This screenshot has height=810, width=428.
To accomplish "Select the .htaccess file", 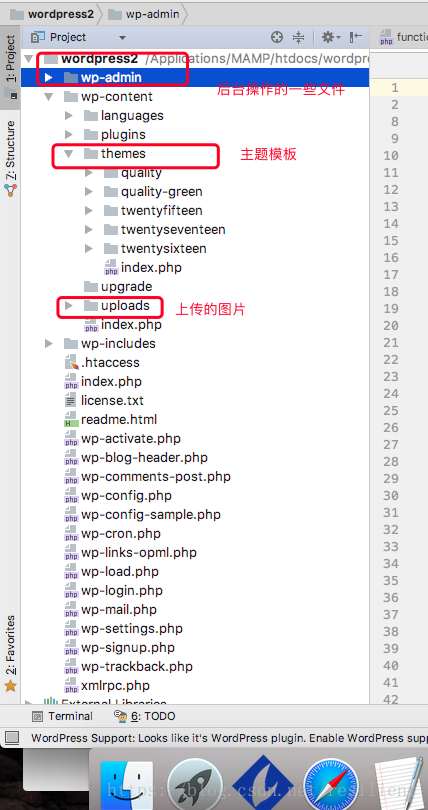I will pos(102,363).
